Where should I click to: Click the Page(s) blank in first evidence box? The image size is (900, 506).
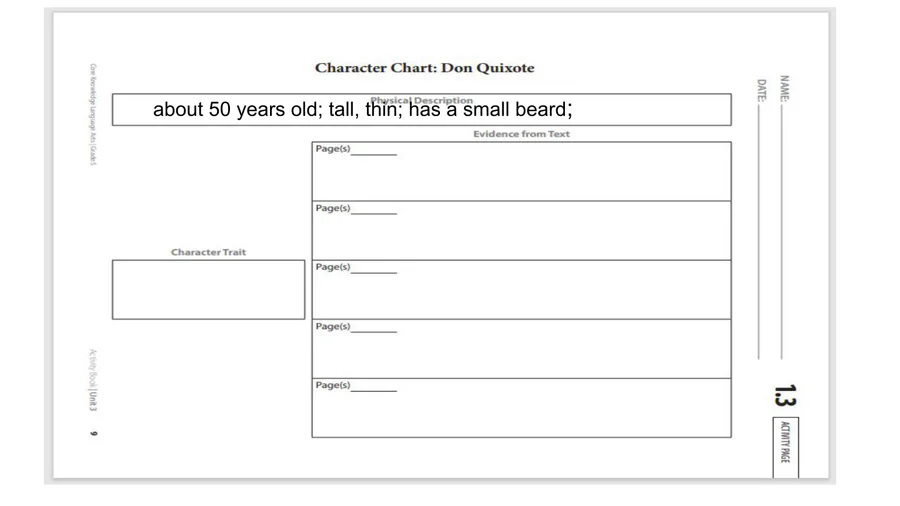373,150
